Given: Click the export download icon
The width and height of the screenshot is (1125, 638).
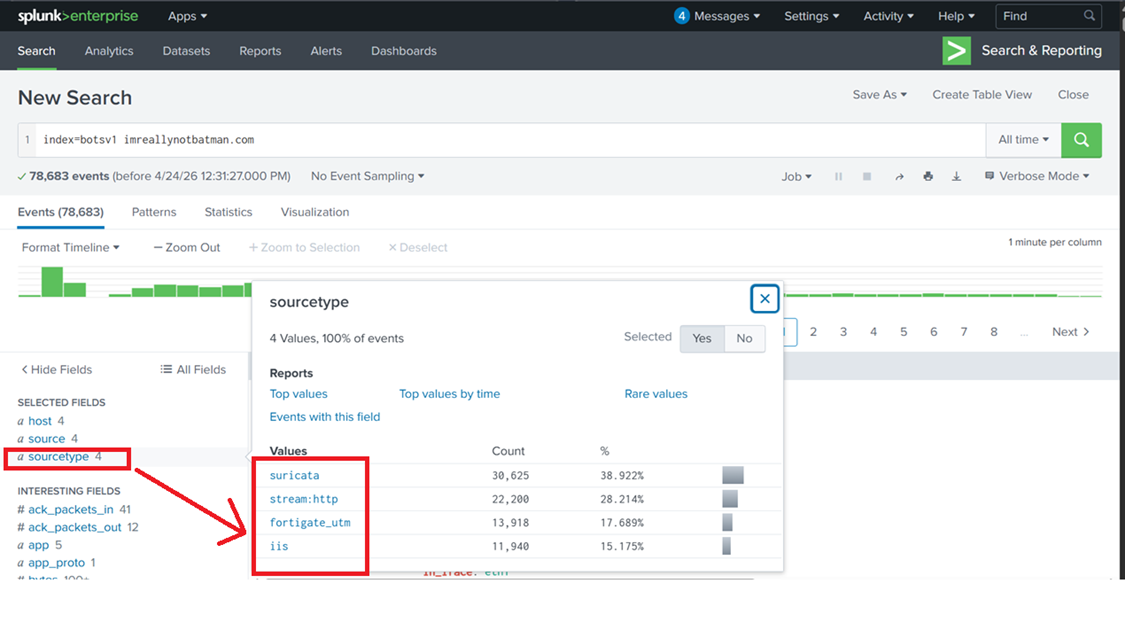Looking at the screenshot, I should click(956, 177).
